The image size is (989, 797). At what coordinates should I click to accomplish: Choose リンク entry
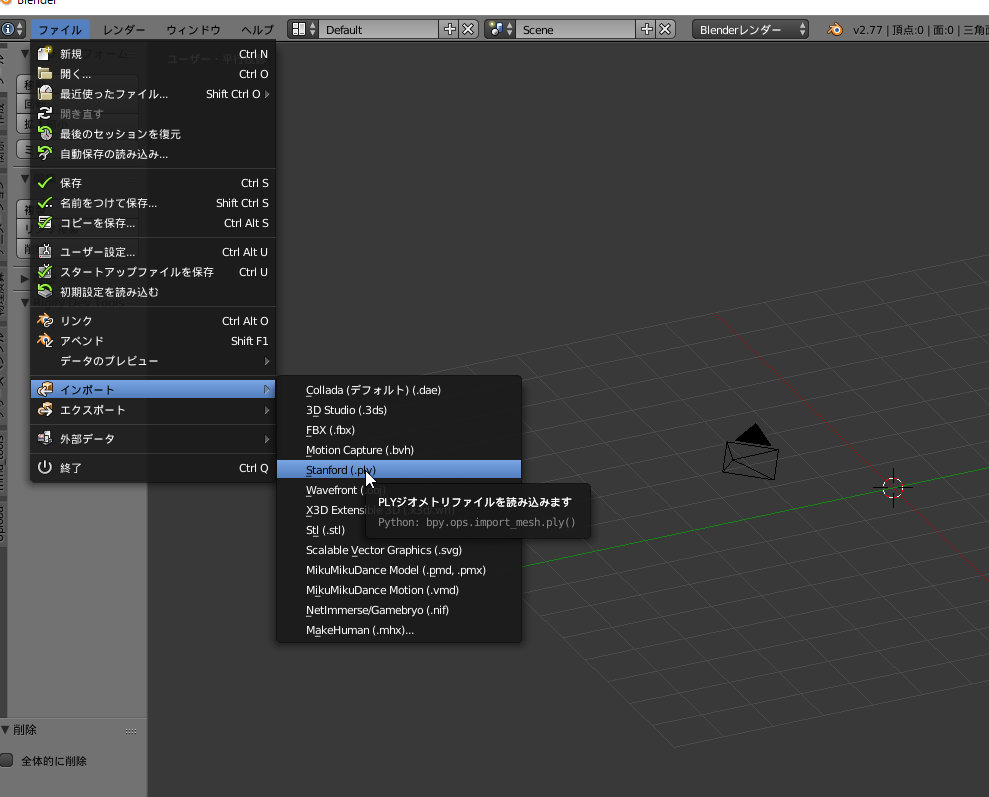point(153,321)
